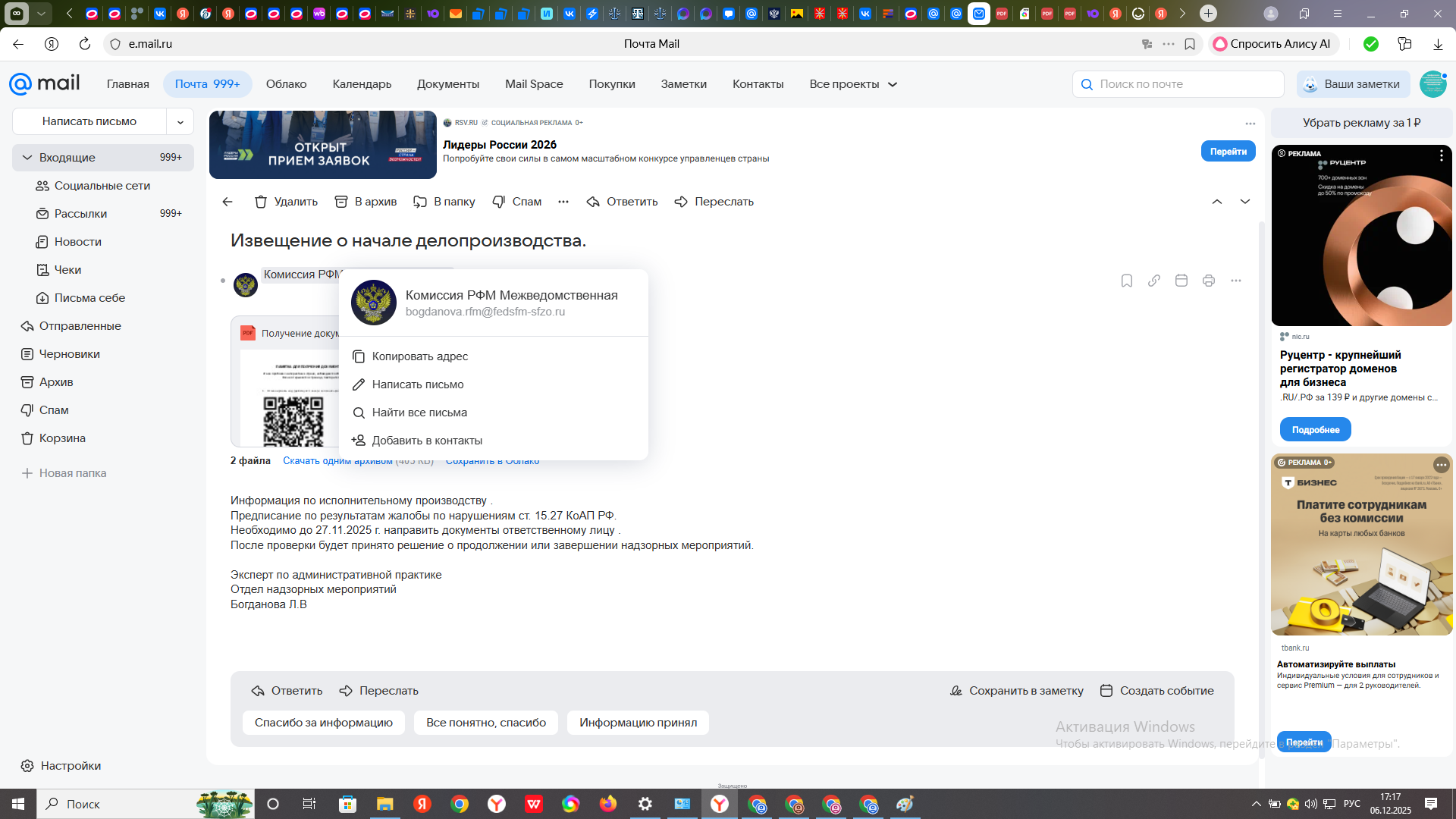Image resolution: width=1456 pixels, height=819 pixels.
Task: Choose Добавить в контакты in the popup
Action: 426,441
